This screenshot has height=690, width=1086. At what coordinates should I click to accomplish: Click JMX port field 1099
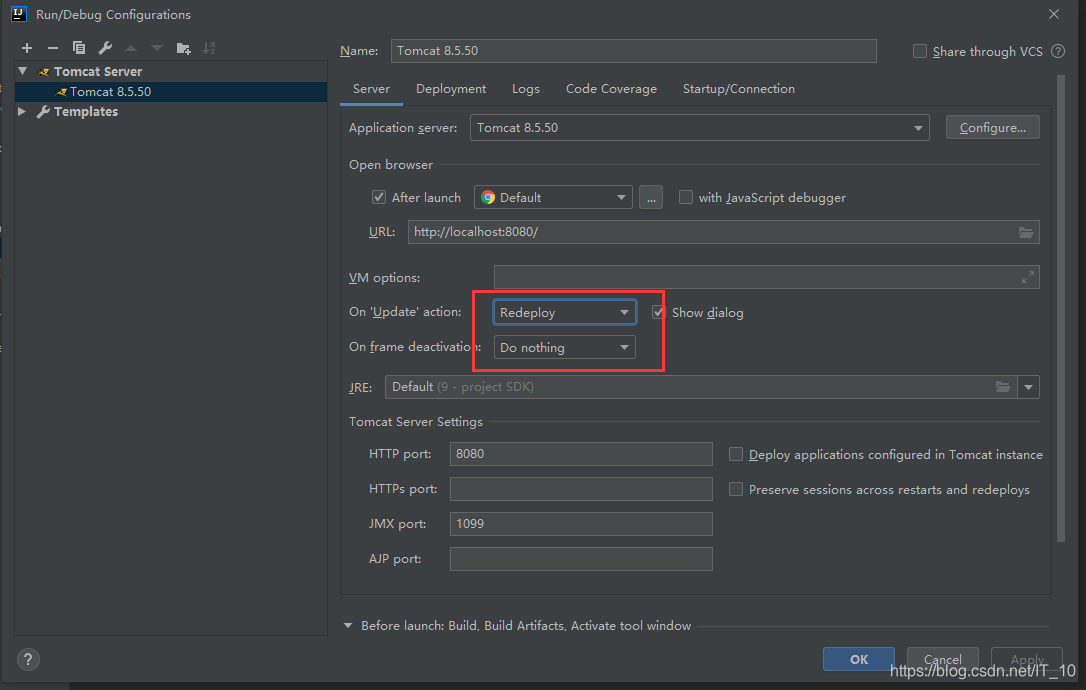click(x=581, y=524)
